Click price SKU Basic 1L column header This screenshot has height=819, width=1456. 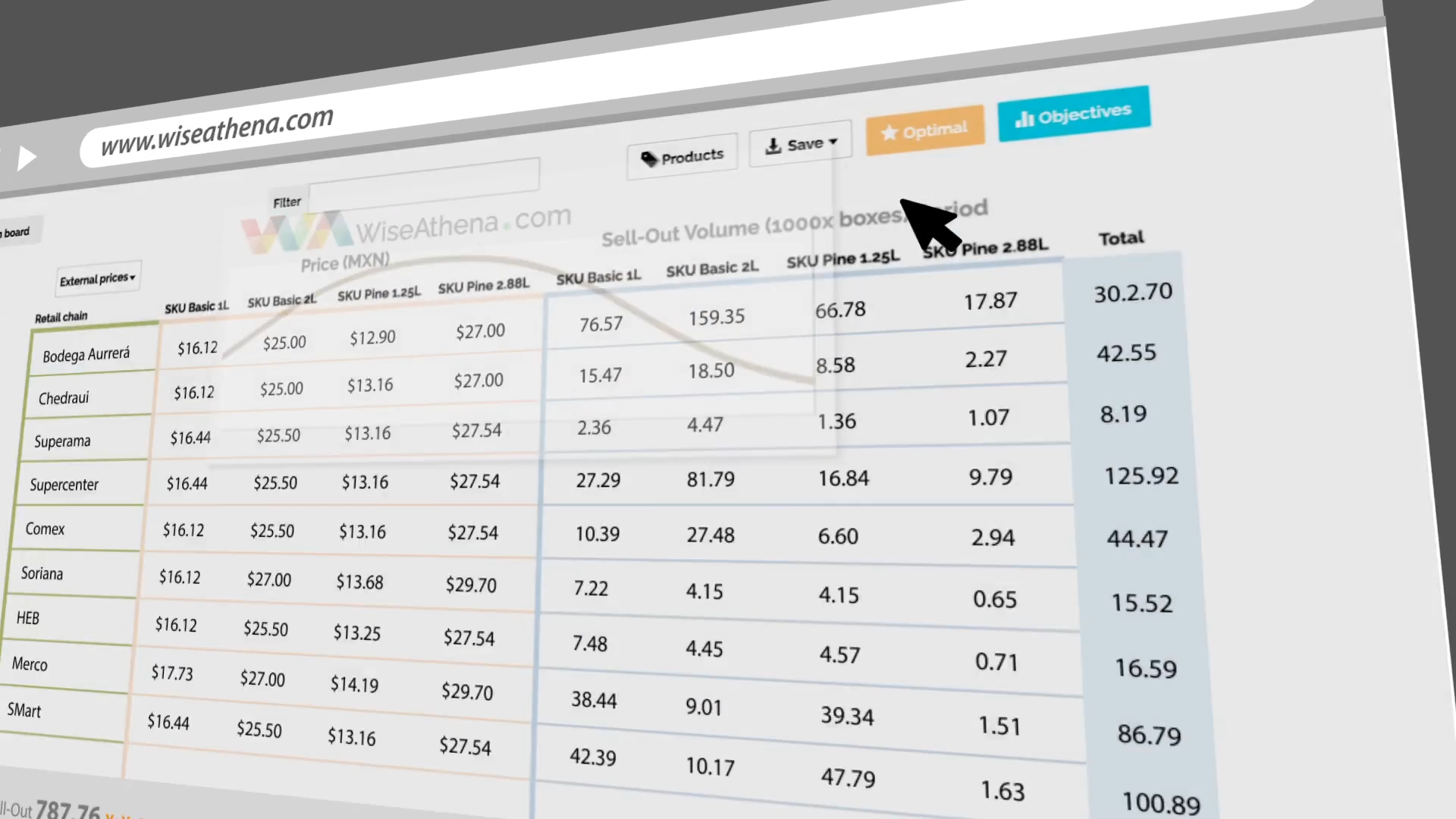[x=196, y=307]
